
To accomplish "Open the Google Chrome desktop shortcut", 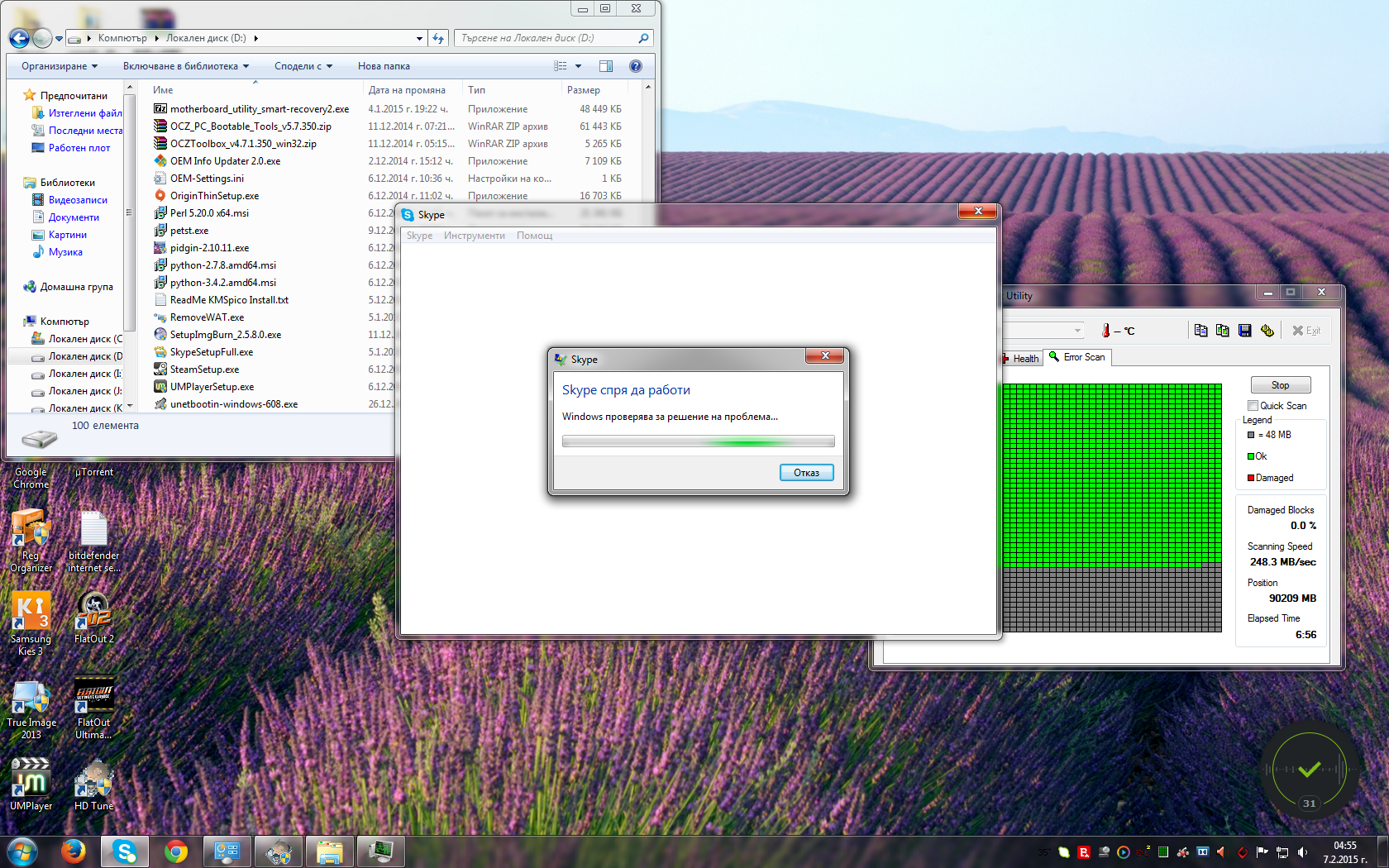I will click(31, 478).
